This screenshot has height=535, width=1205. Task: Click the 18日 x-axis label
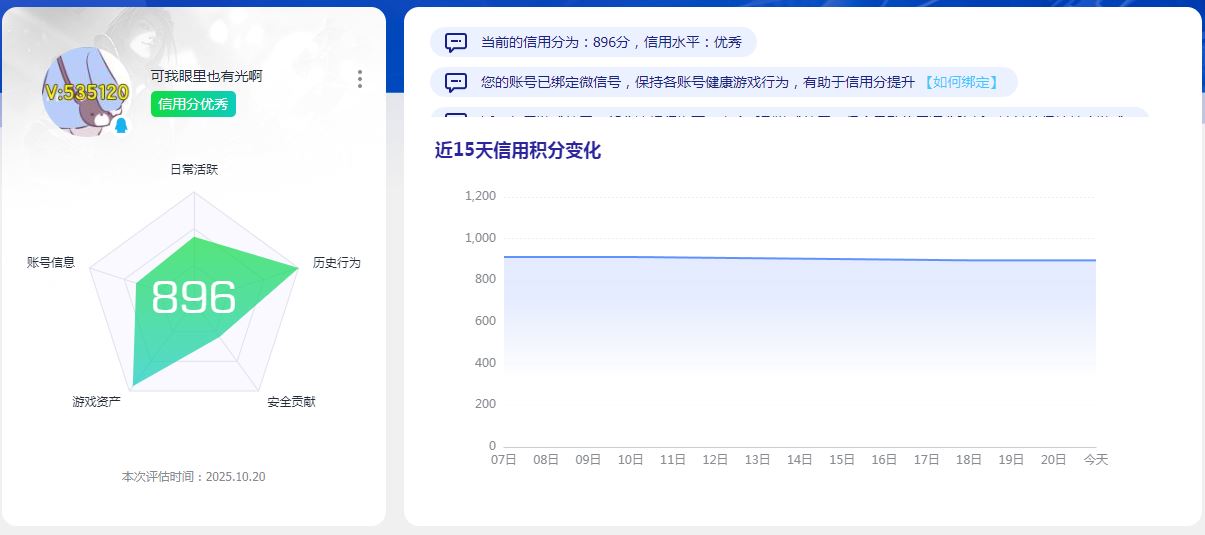point(969,459)
